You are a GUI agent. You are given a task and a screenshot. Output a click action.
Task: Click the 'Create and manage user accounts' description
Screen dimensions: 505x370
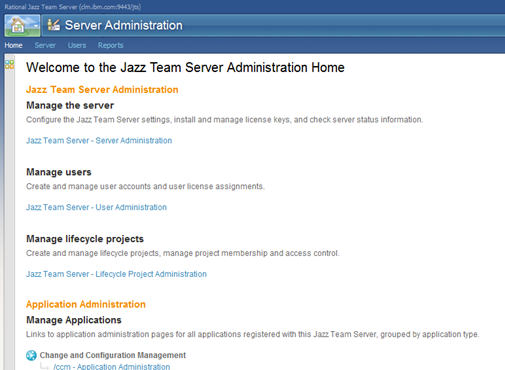145,186
